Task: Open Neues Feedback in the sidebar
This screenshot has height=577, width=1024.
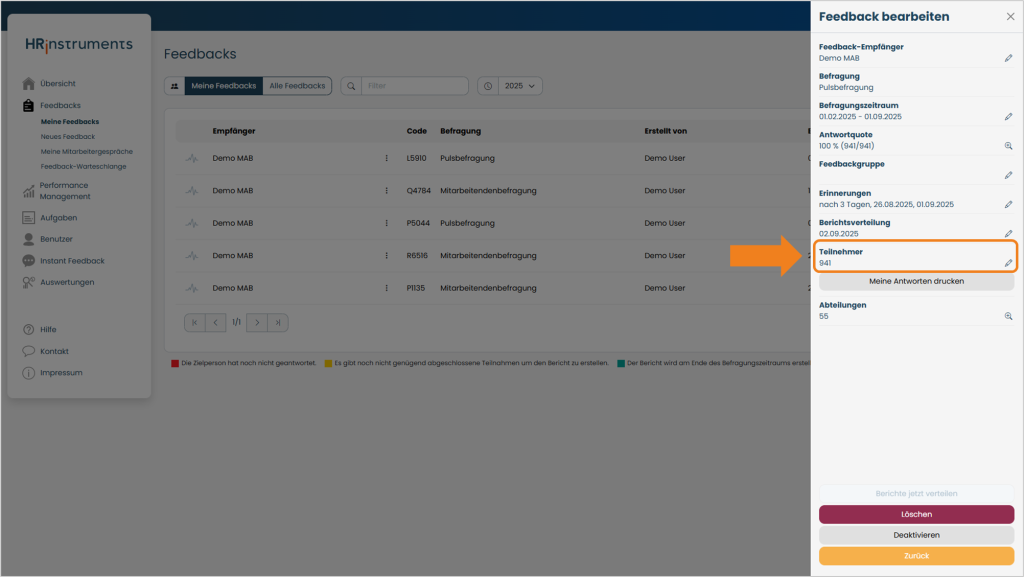Action: pos(68,137)
